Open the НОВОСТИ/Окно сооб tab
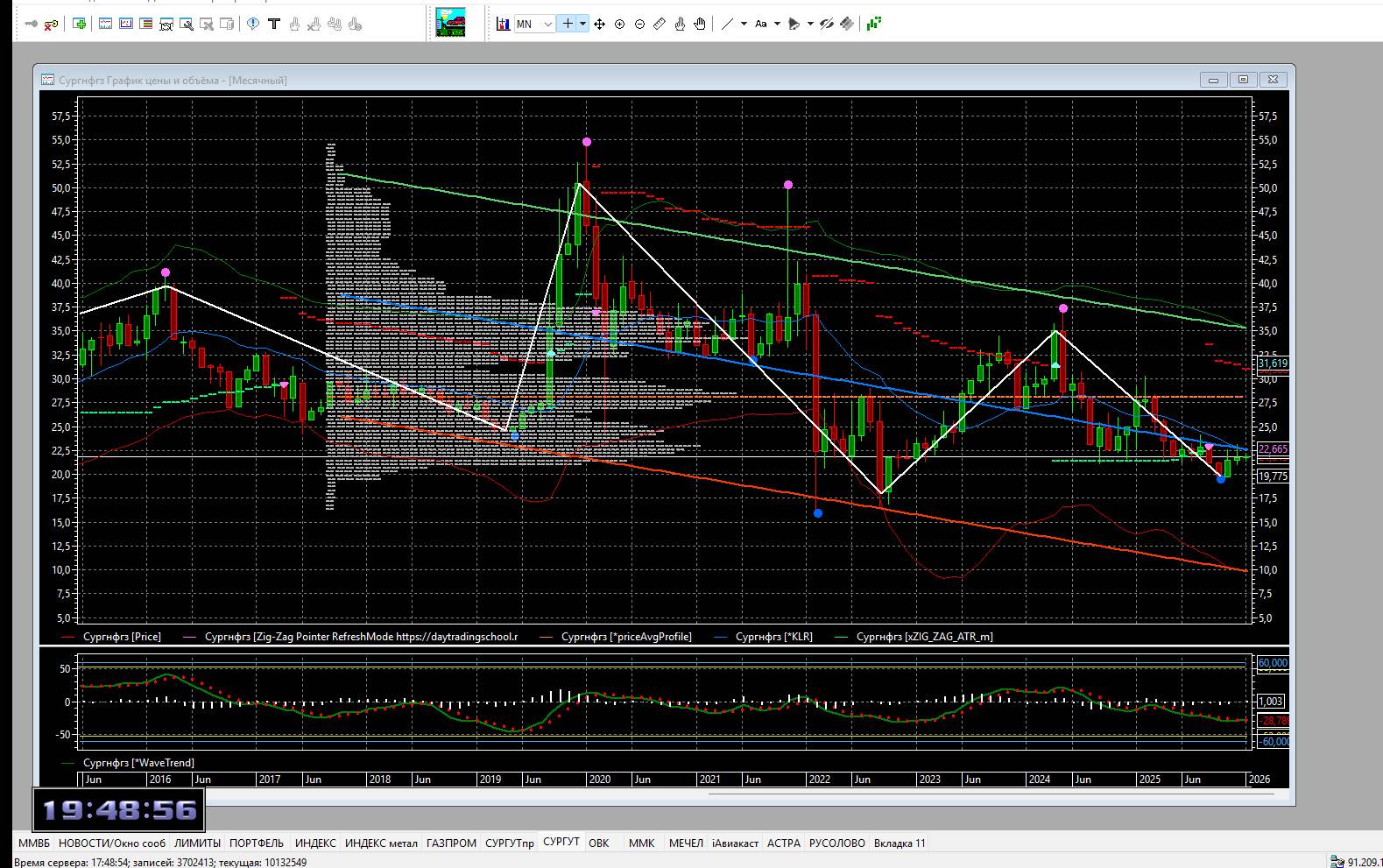 coord(112,843)
